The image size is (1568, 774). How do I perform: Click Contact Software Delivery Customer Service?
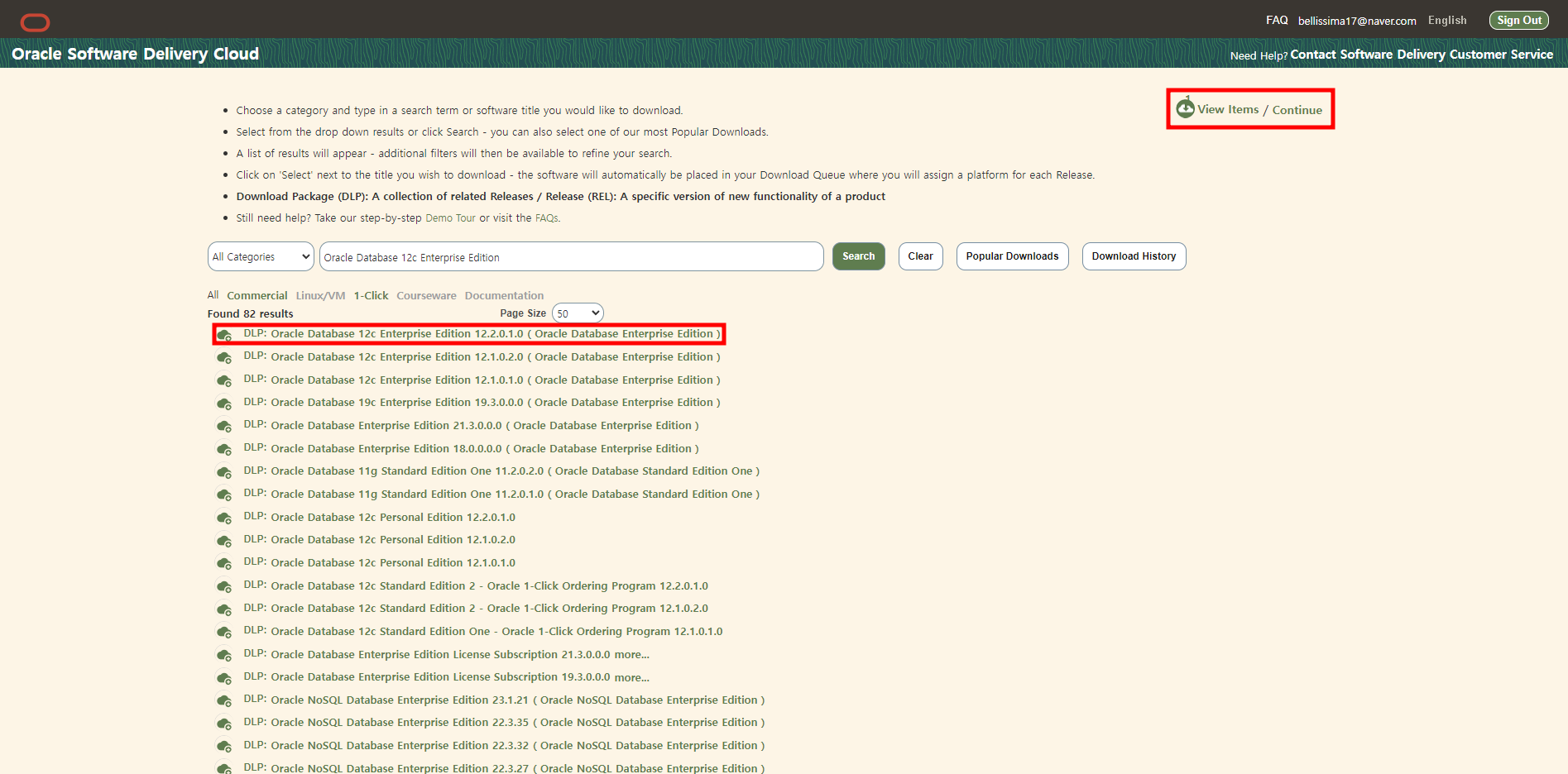coord(1422,55)
